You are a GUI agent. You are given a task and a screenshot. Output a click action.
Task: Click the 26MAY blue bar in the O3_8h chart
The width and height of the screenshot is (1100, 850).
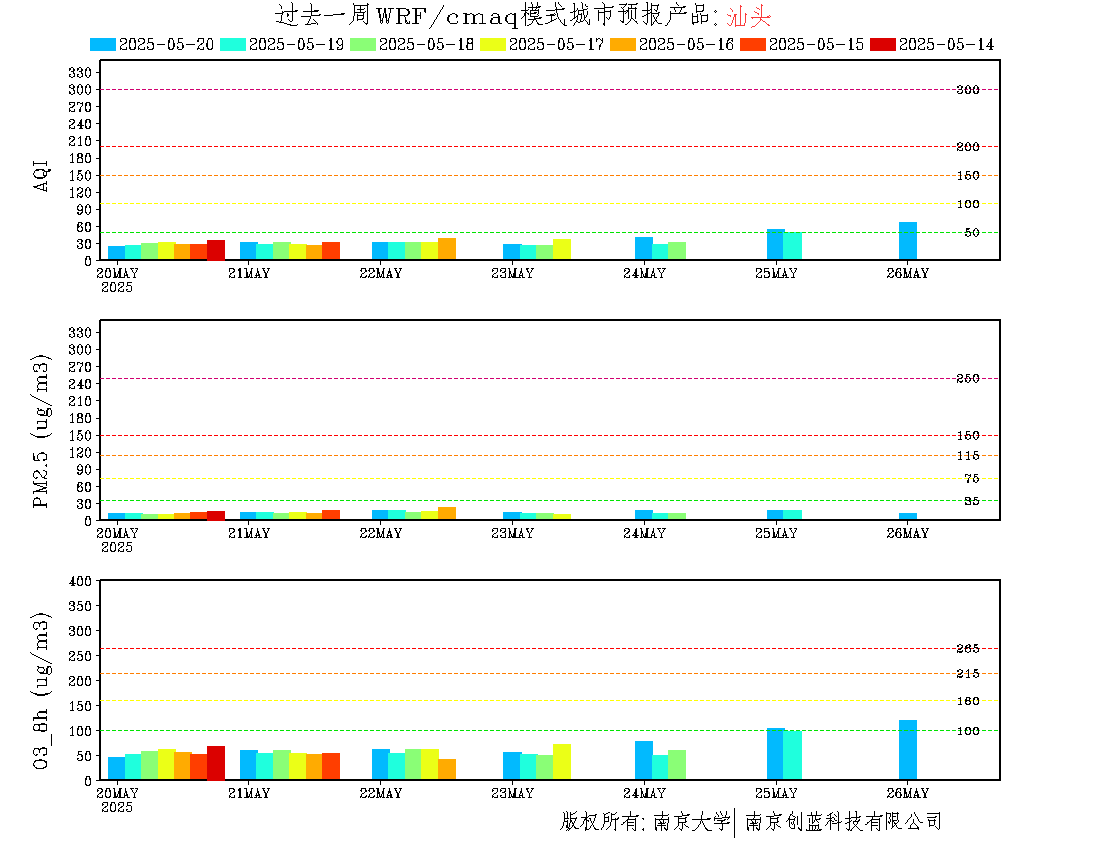[908, 750]
